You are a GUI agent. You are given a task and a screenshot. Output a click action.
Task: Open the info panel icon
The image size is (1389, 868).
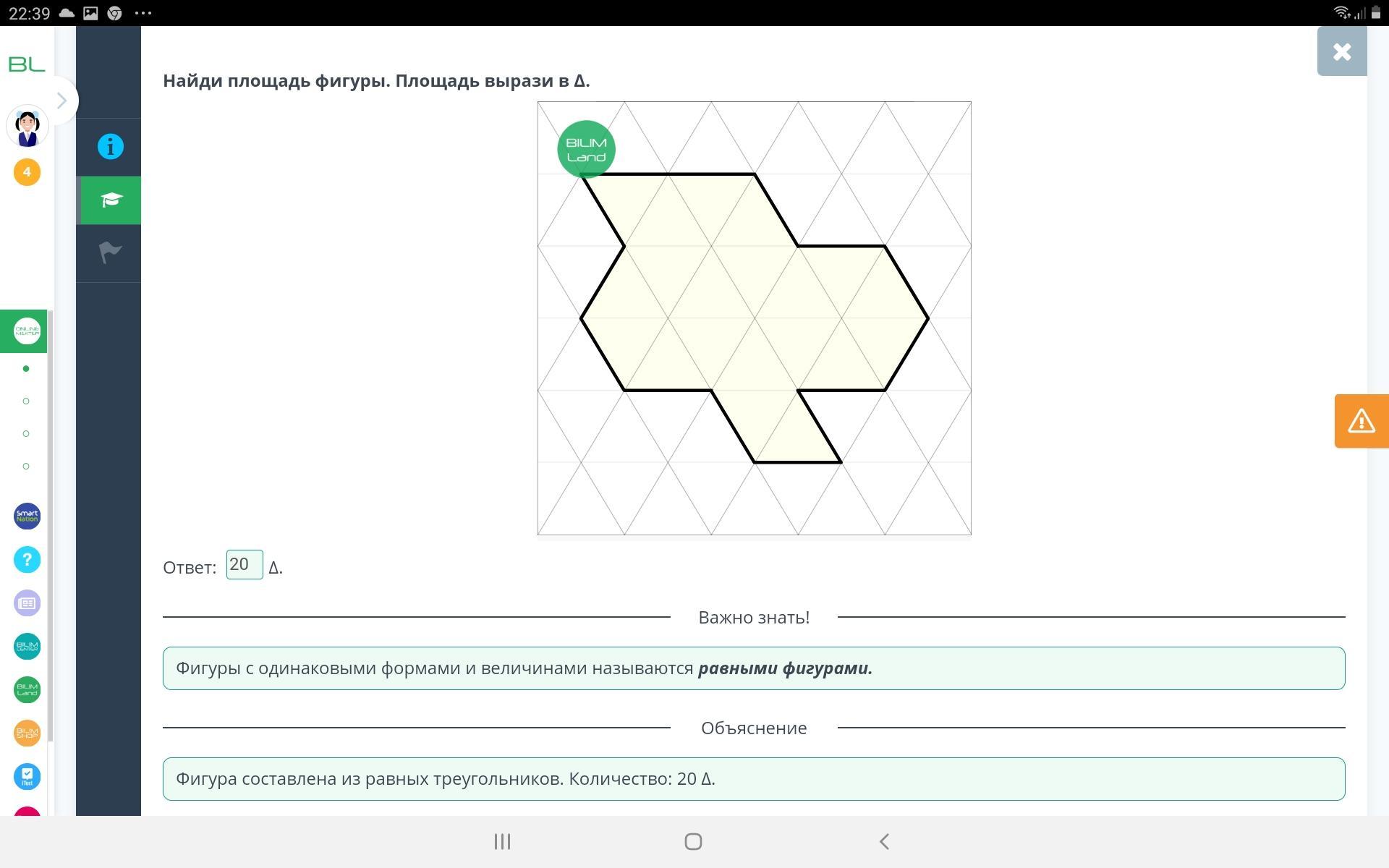(x=110, y=147)
